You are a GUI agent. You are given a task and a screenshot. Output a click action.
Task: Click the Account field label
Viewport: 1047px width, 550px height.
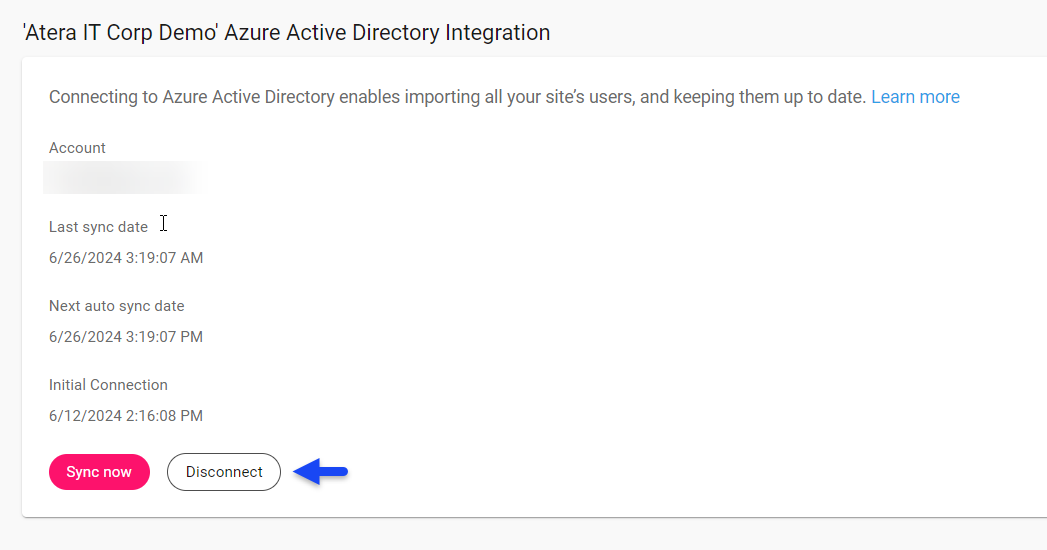tap(77, 148)
